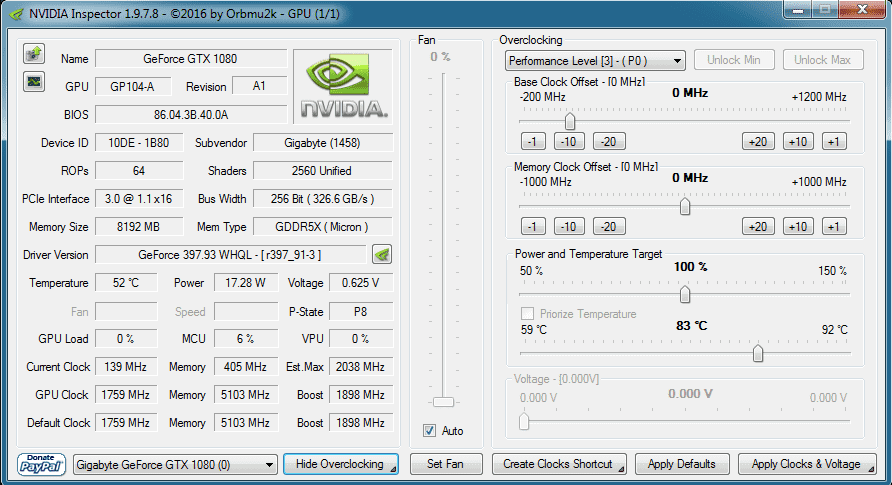Screen dimensions: 892x485
Task: Open the Performance Level [3] - (P0) dropdown
Action: 595,60
